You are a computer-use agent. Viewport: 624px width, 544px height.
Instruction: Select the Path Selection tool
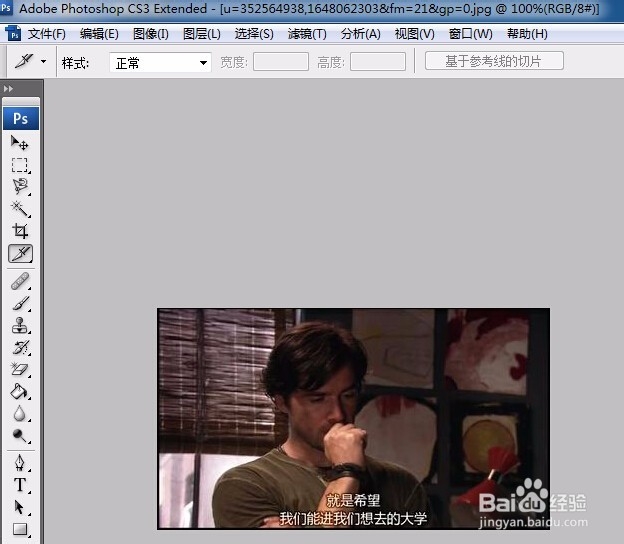pos(20,507)
